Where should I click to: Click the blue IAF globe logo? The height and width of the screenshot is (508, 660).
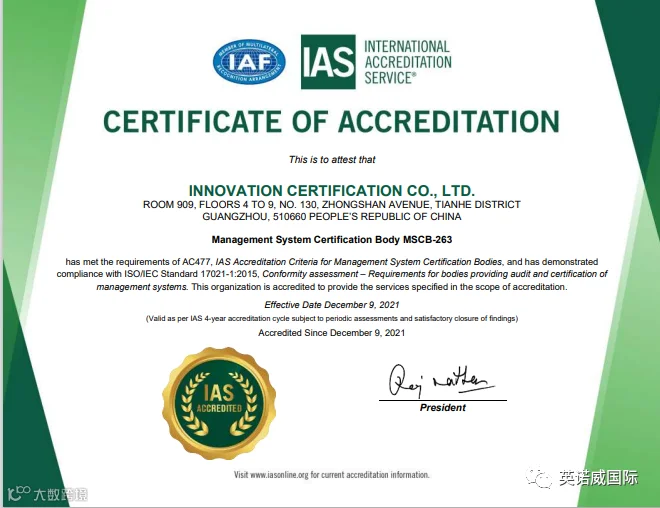click(x=249, y=62)
